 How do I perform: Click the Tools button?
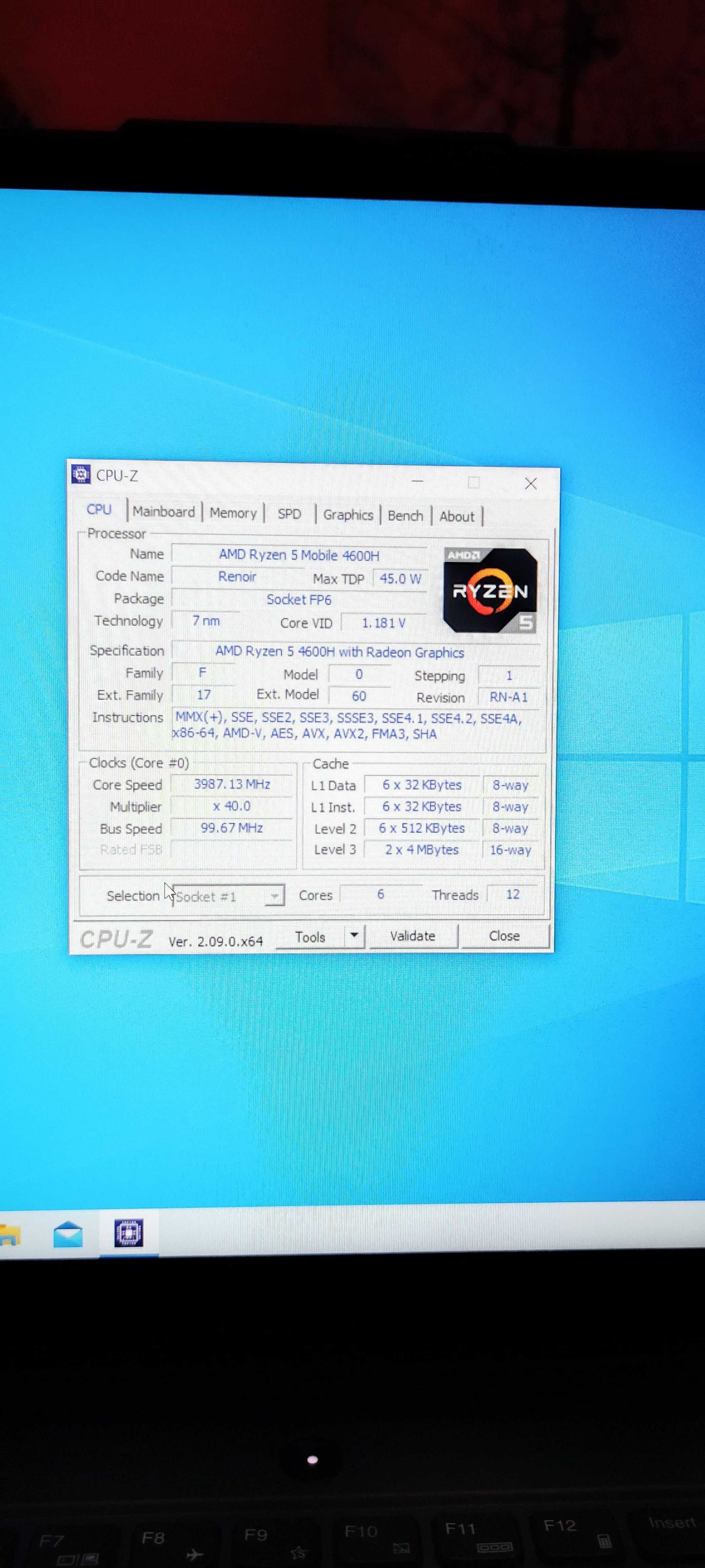pyautogui.click(x=309, y=937)
